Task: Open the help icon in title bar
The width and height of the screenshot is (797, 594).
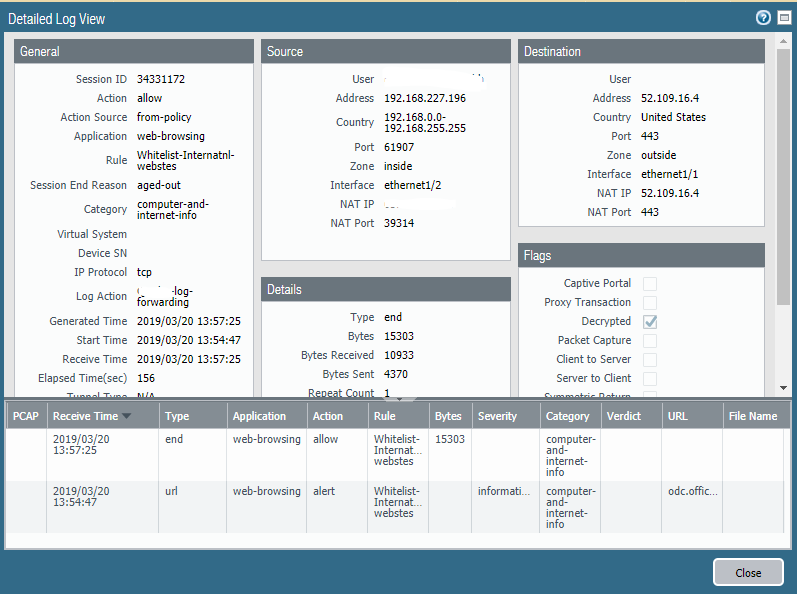Action: tap(763, 18)
